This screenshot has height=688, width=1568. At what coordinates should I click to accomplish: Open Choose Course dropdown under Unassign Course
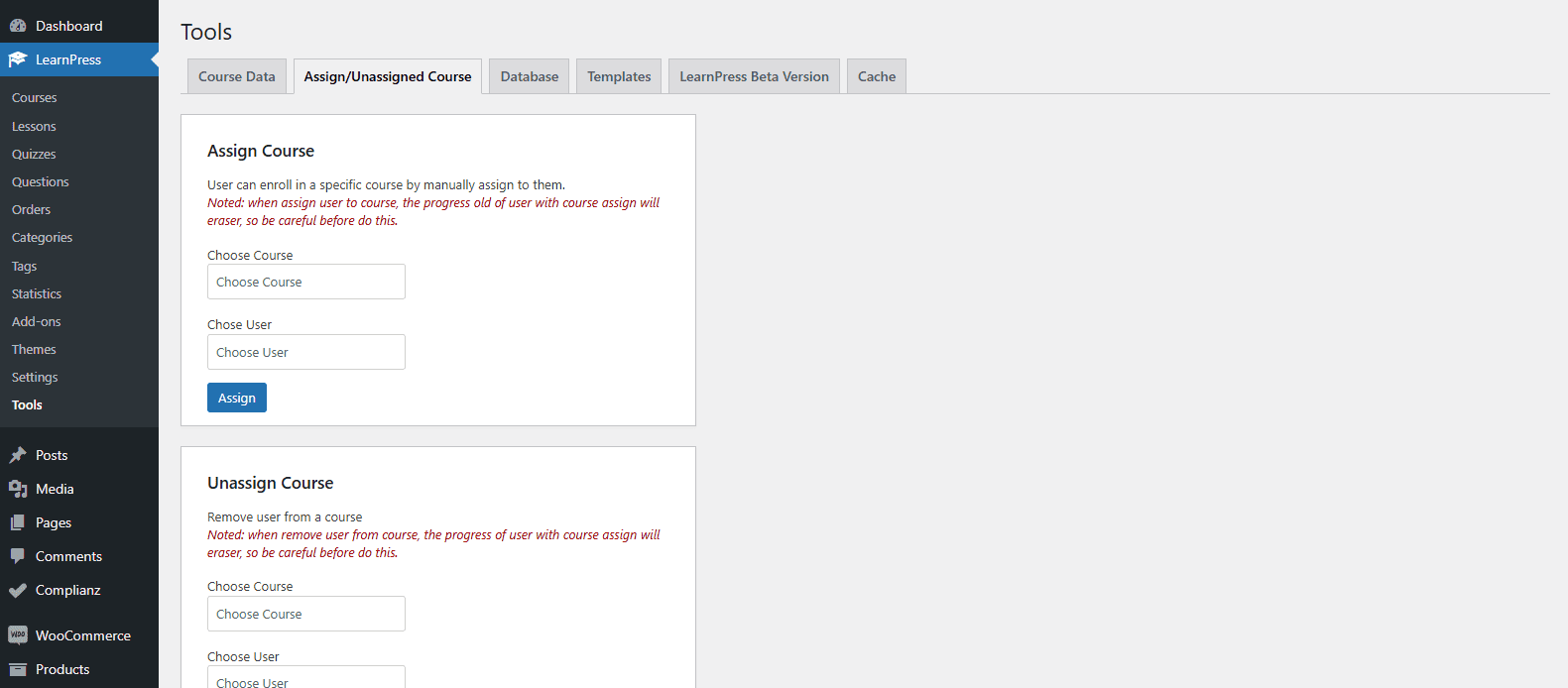click(x=305, y=614)
